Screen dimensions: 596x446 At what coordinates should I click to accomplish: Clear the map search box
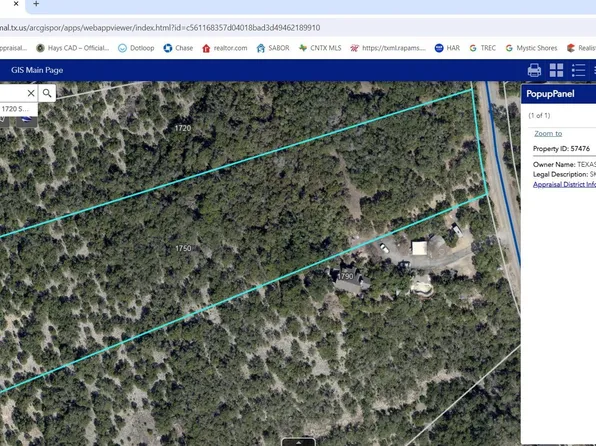tap(31, 93)
